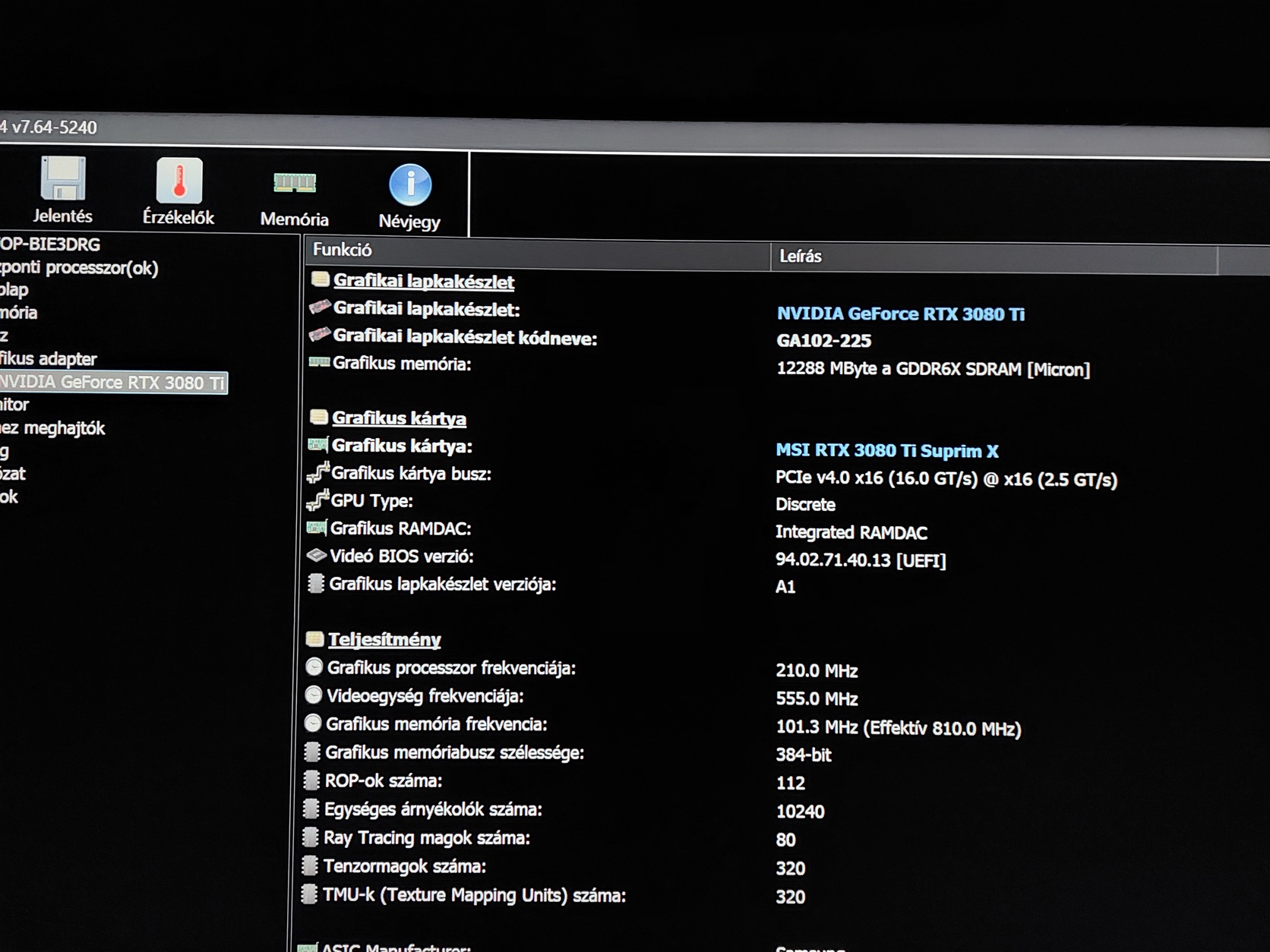
Task: Click the clock icon beside Grafikus memória frekvencia
Action: [x=312, y=723]
